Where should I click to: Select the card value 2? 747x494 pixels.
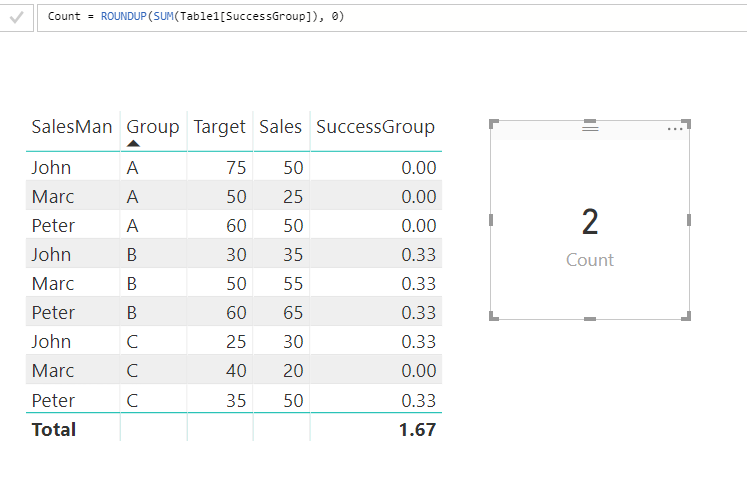click(x=590, y=222)
